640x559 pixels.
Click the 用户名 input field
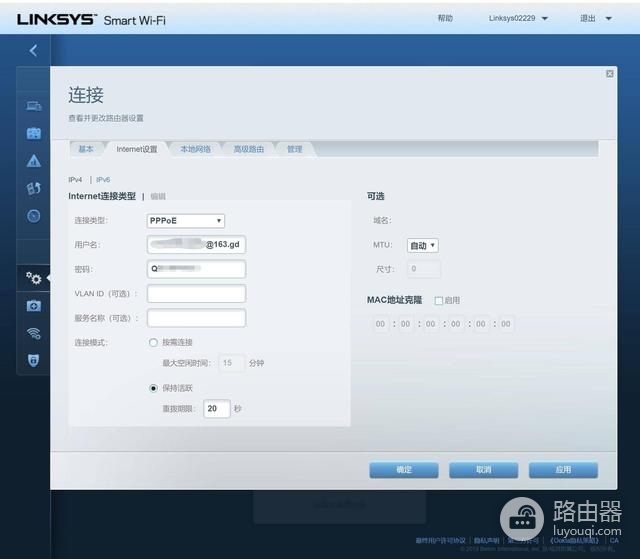196,244
